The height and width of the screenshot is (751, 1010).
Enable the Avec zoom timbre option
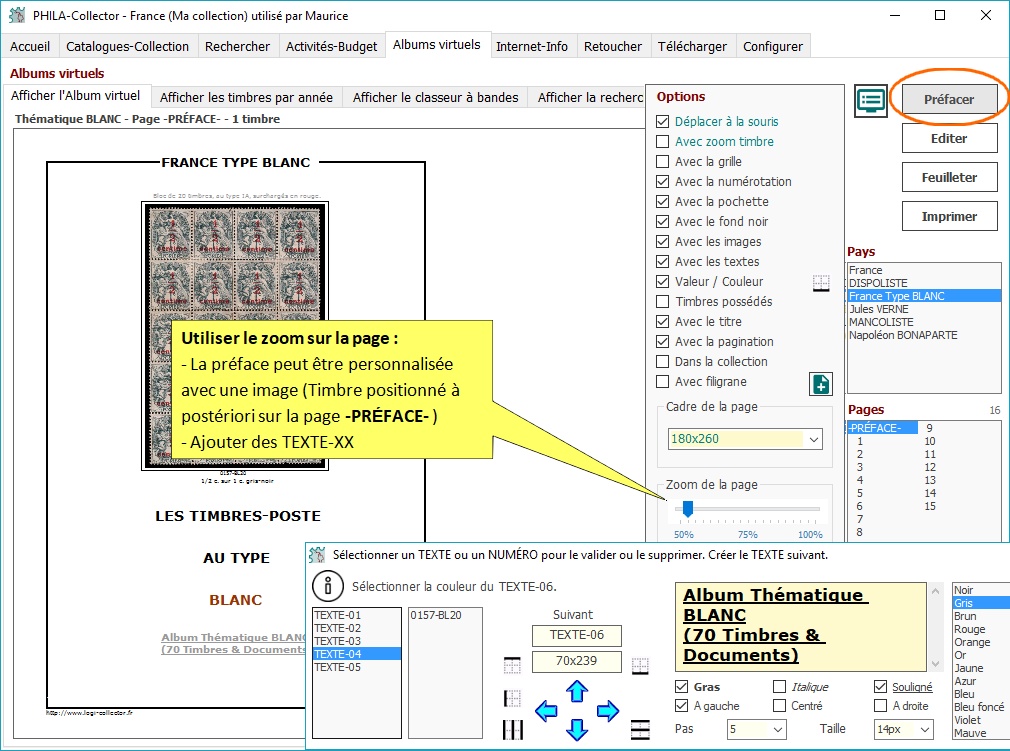coord(662,142)
